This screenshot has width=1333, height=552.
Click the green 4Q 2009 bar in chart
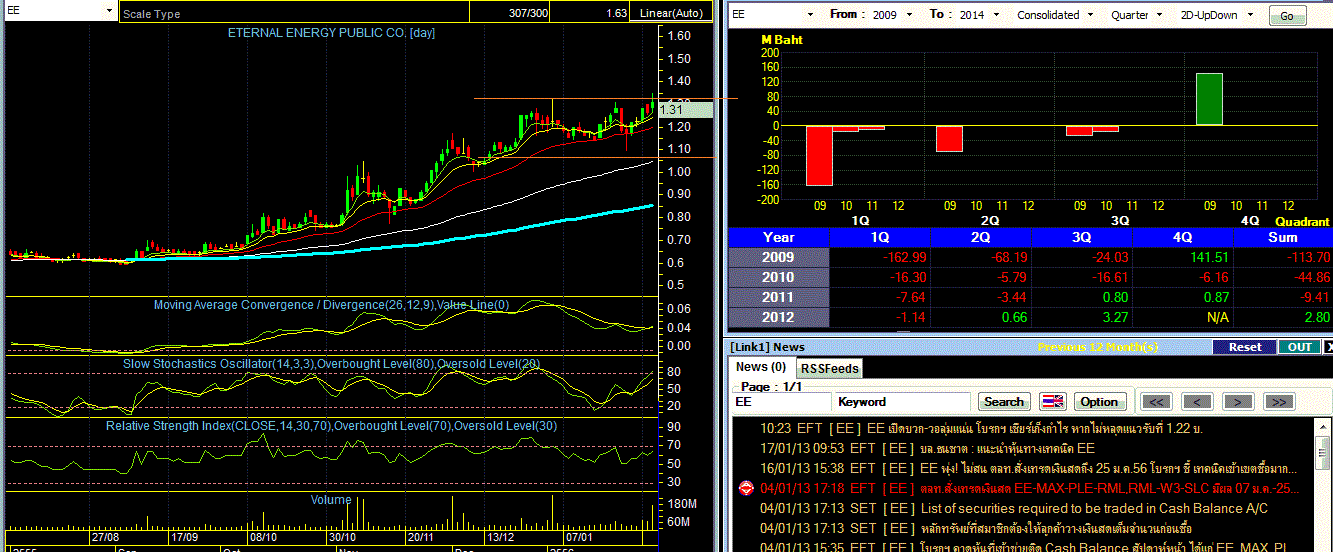pyautogui.click(x=1209, y=99)
